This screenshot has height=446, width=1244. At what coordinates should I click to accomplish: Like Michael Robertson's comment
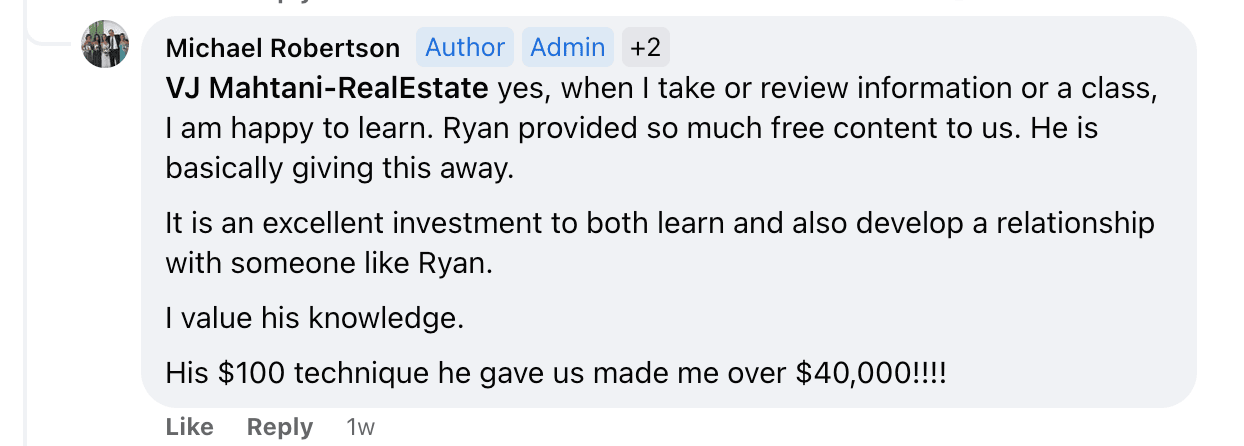pos(189,427)
